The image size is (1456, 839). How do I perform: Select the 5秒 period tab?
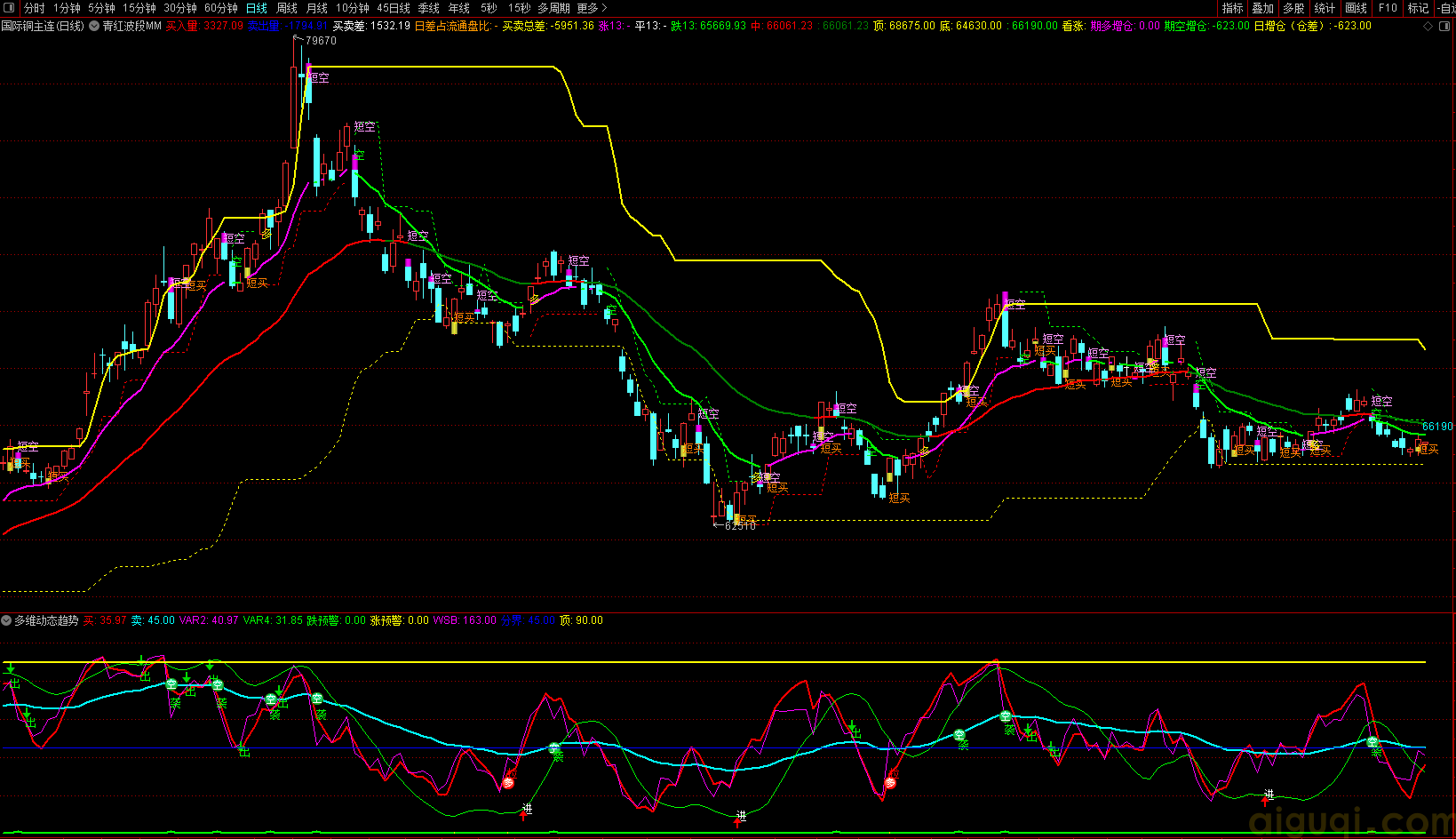(489, 8)
